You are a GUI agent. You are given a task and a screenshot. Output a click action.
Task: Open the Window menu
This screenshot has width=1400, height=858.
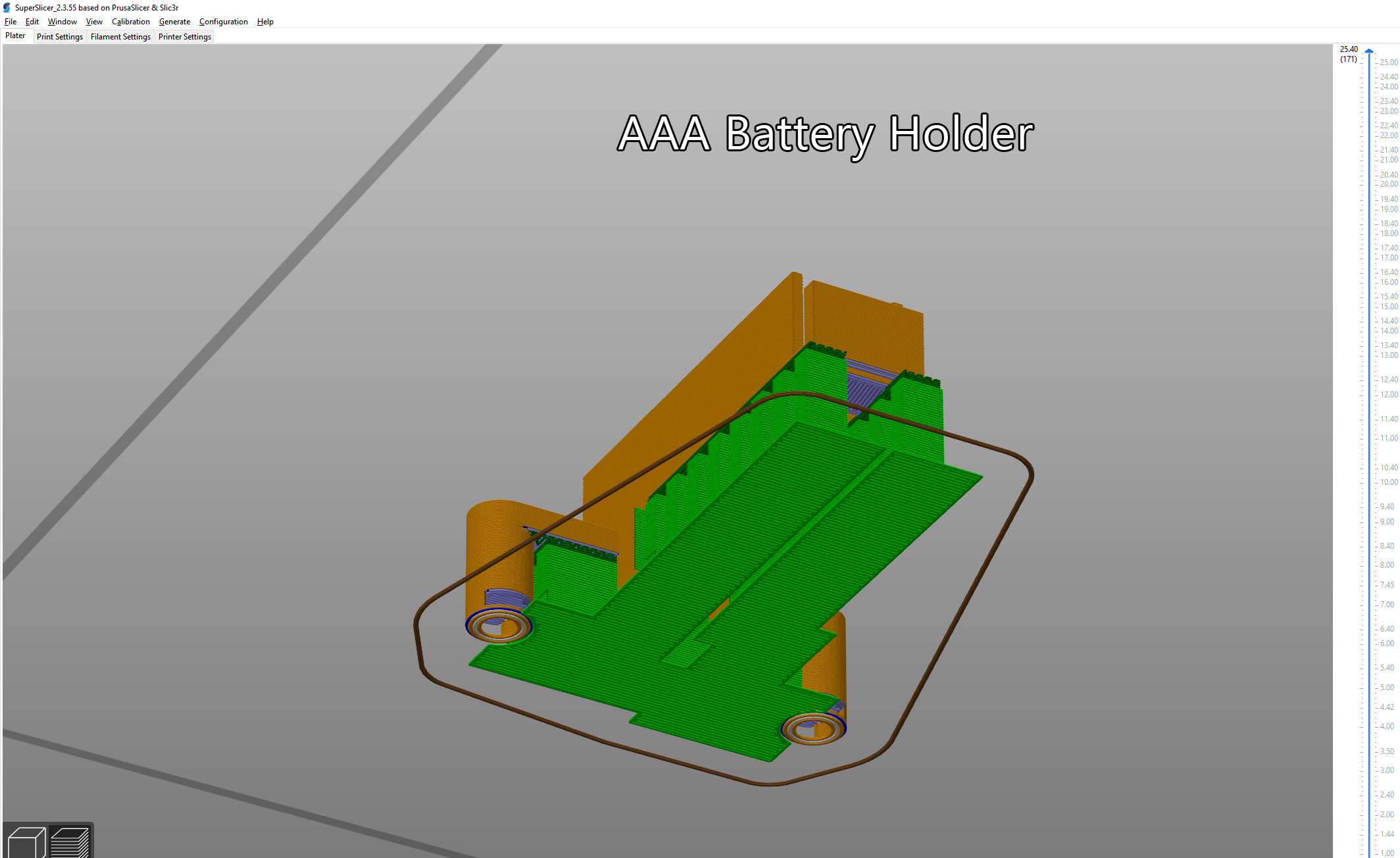[x=61, y=21]
